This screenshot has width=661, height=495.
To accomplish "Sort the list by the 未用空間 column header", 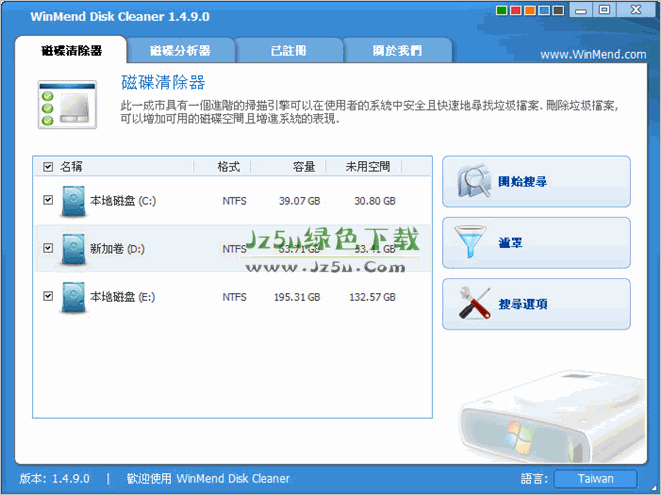I will tap(368, 167).
